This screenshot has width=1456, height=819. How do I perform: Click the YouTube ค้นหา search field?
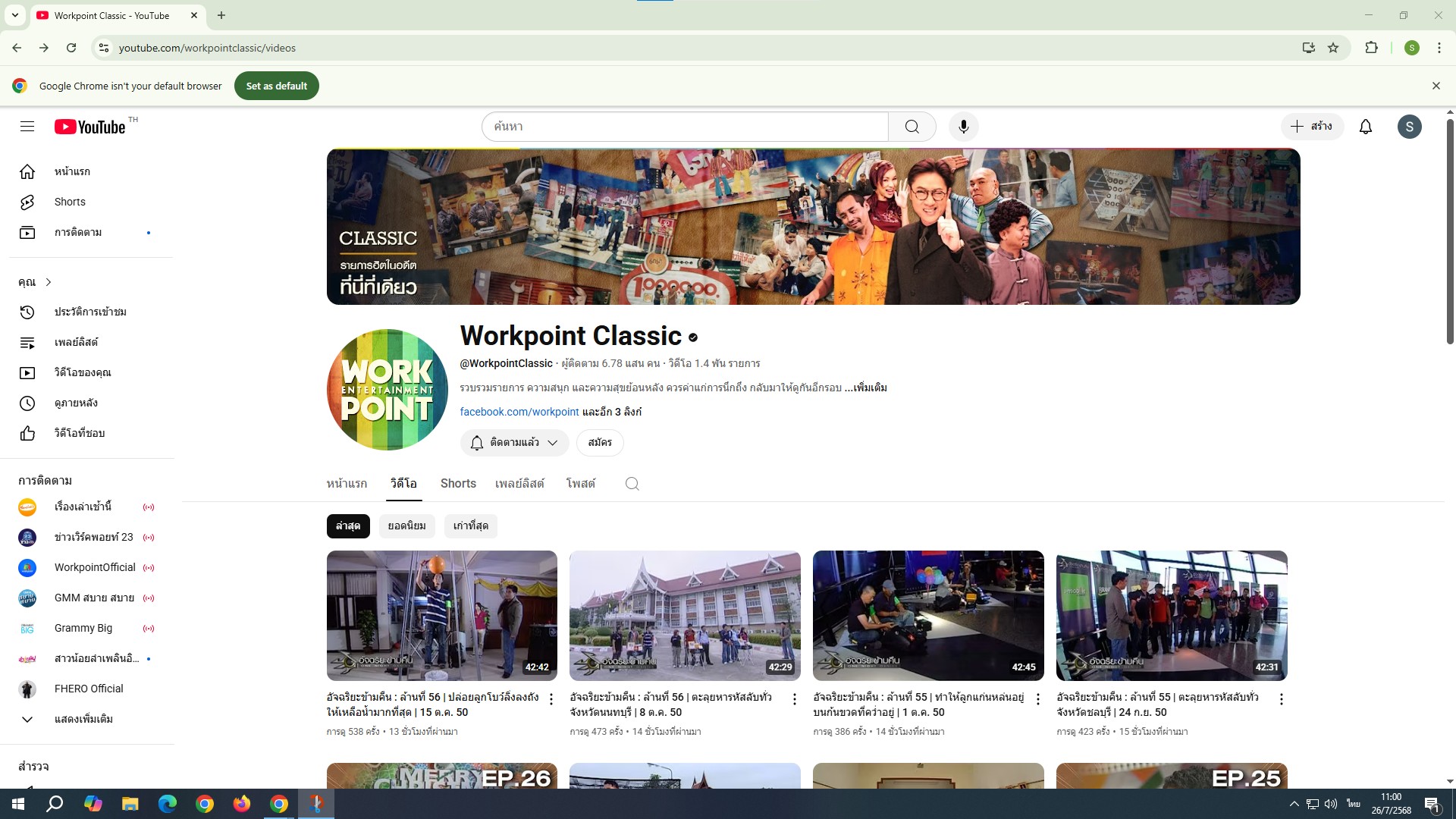pyautogui.click(x=685, y=127)
